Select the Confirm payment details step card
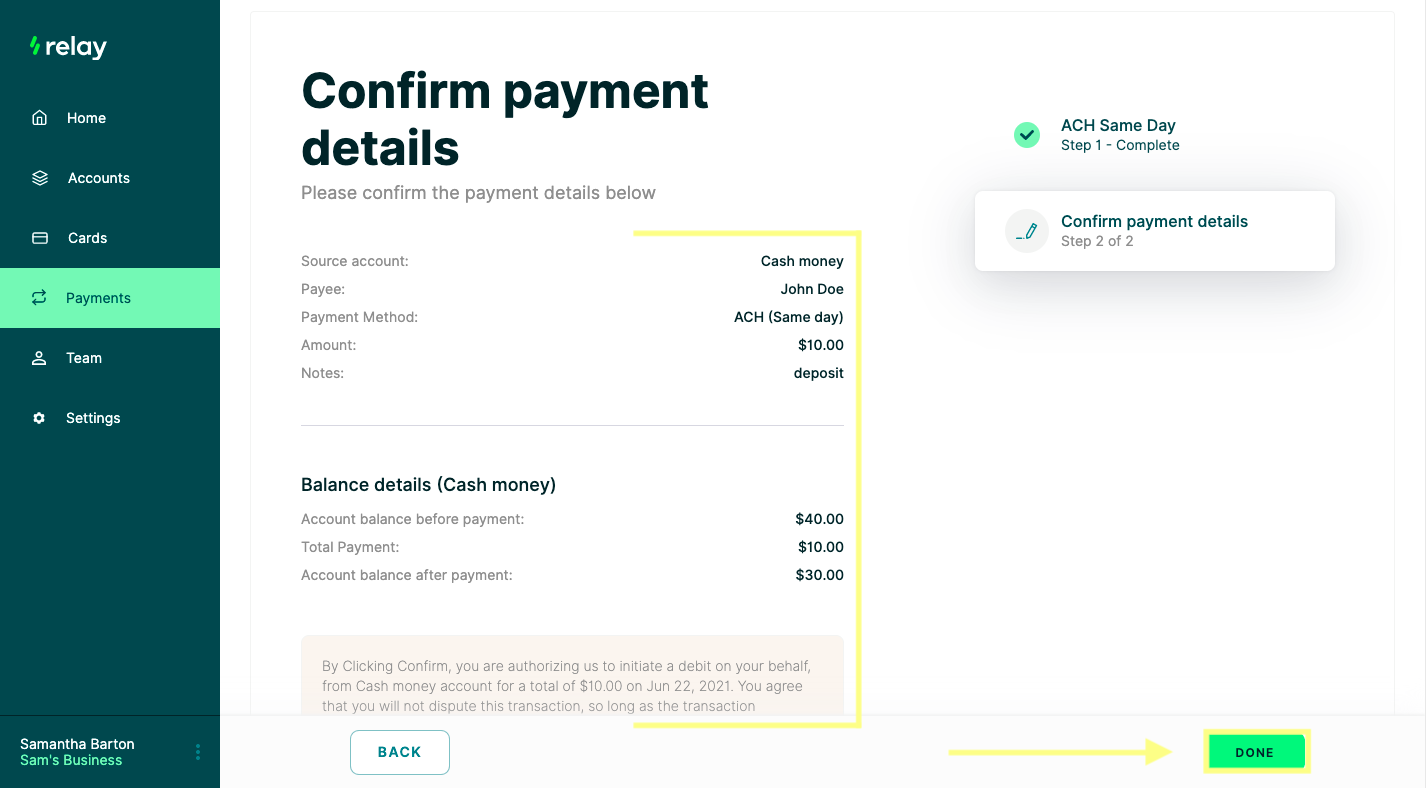Viewport: 1426px width, 788px height. pyautogui.click(x=1155, y=231)
